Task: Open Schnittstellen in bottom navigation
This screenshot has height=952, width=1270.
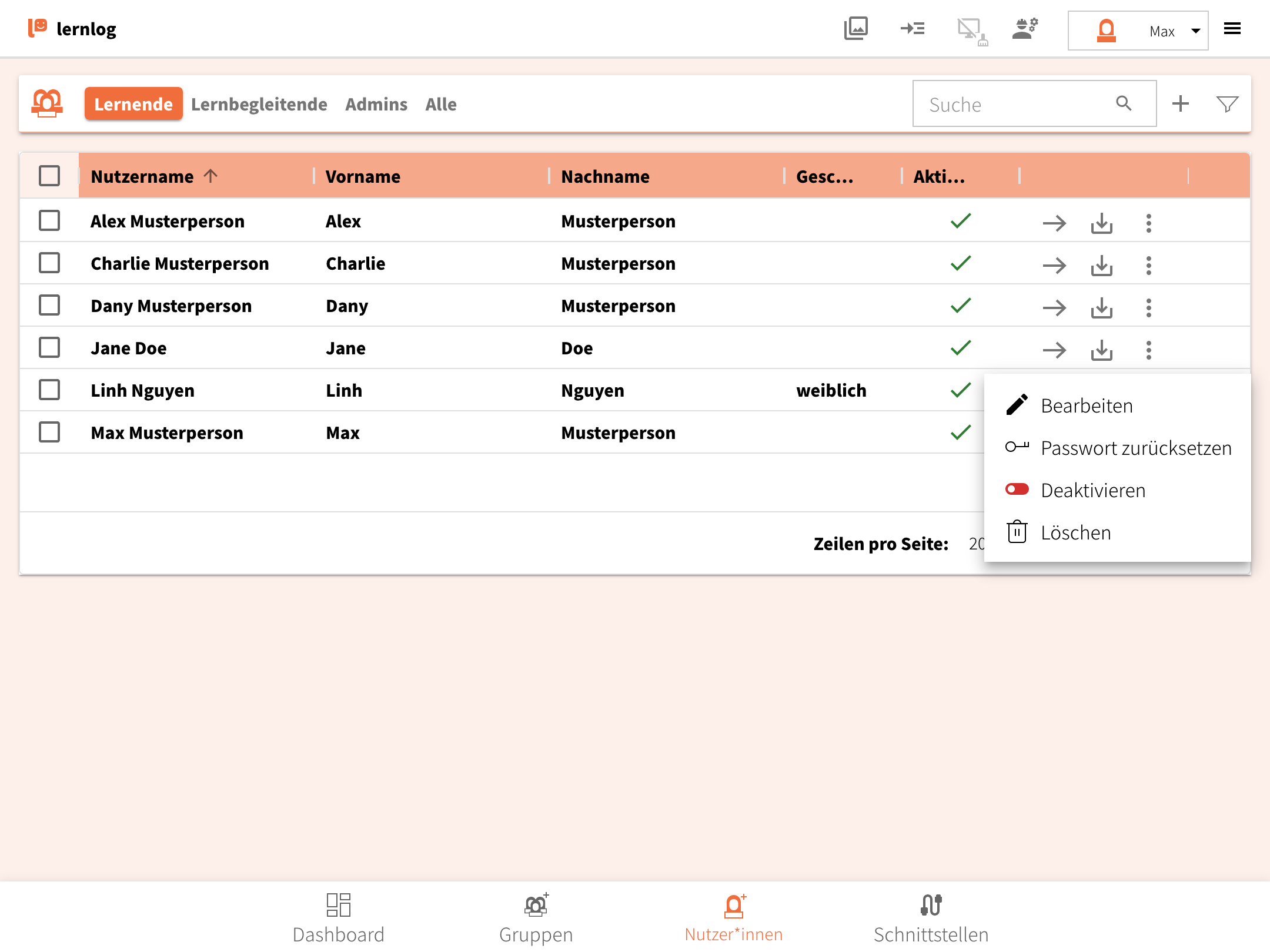Action: (x=931, y=918)
